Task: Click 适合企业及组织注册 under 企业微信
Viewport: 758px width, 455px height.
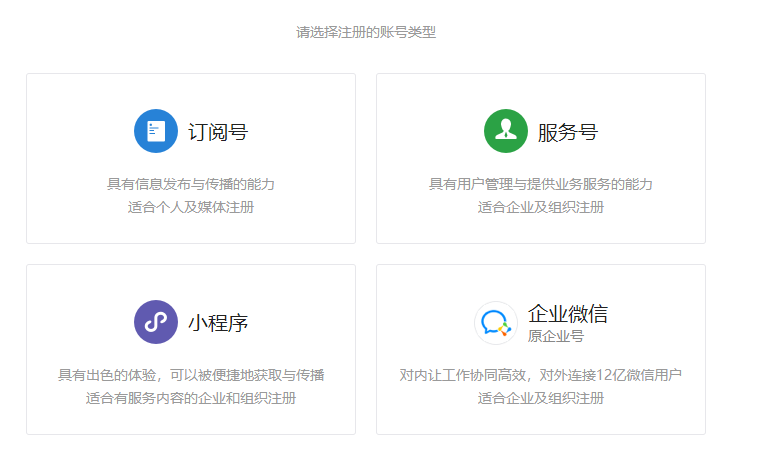Action: (541, 398)
